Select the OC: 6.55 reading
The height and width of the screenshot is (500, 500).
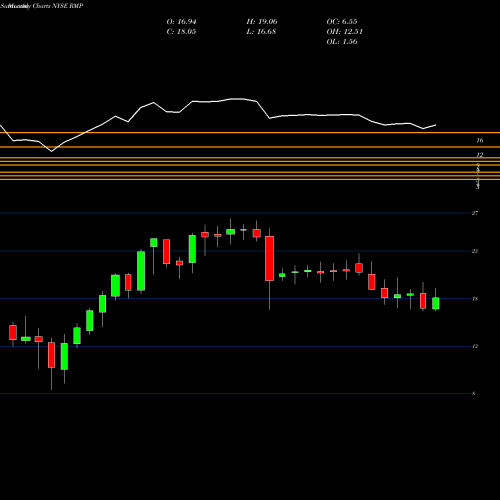coord(342,22)
